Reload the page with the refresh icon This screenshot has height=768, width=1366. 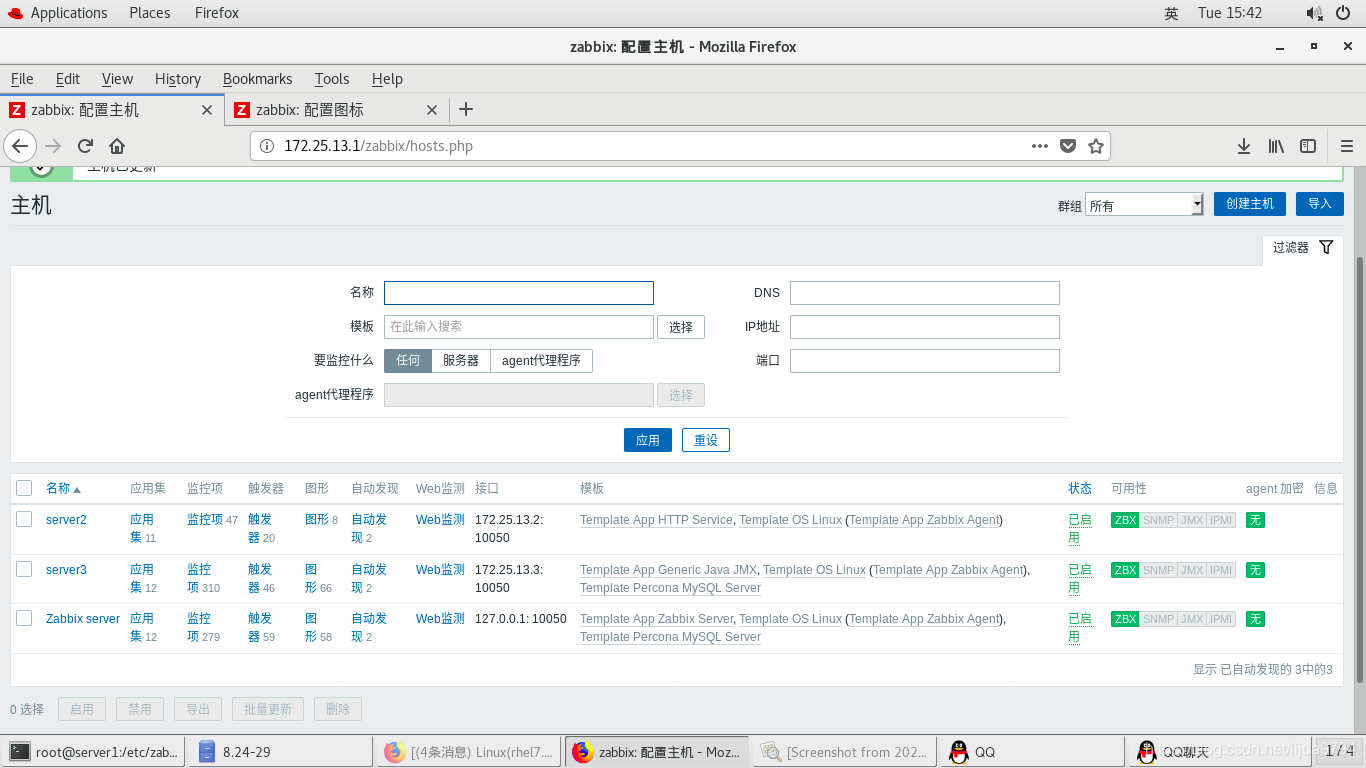click(85, 146)
